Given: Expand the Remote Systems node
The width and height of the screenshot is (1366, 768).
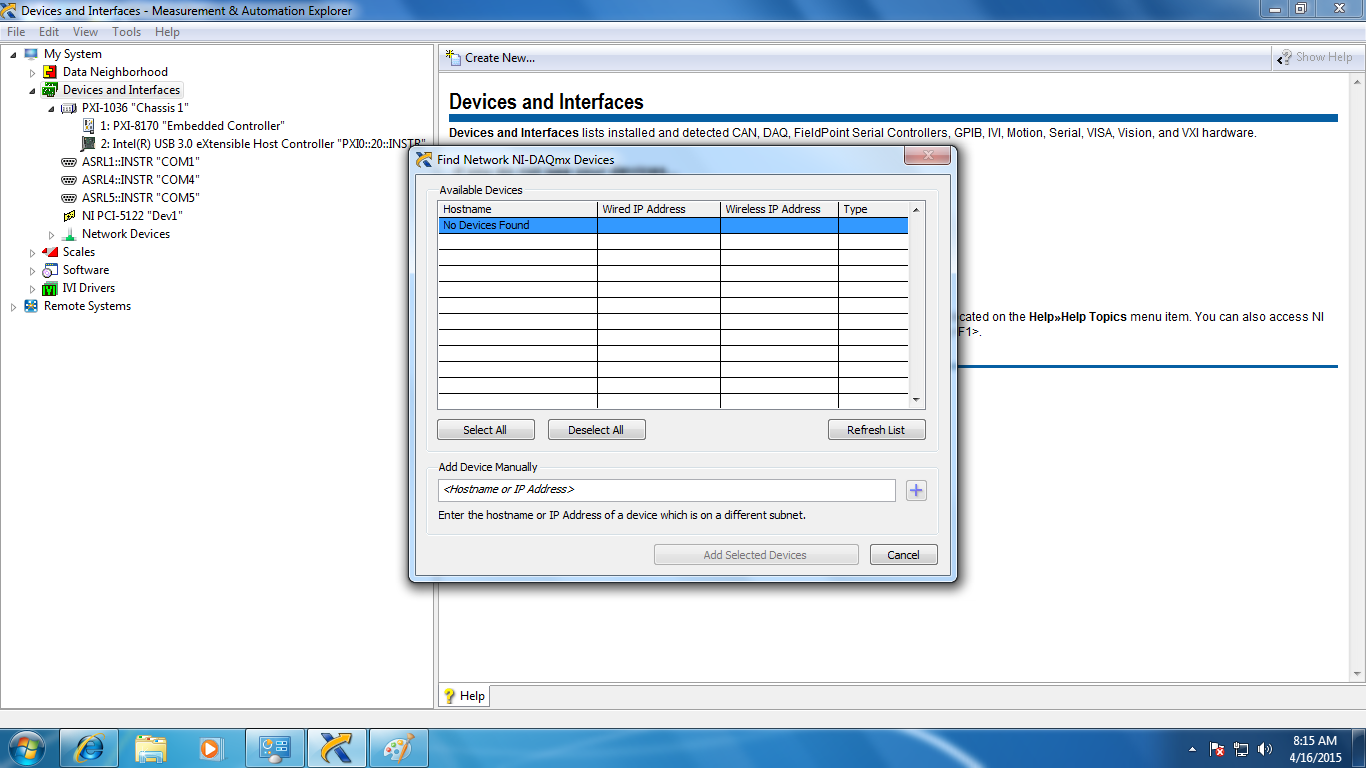Looking at the screenshot, I should (13, 306).
